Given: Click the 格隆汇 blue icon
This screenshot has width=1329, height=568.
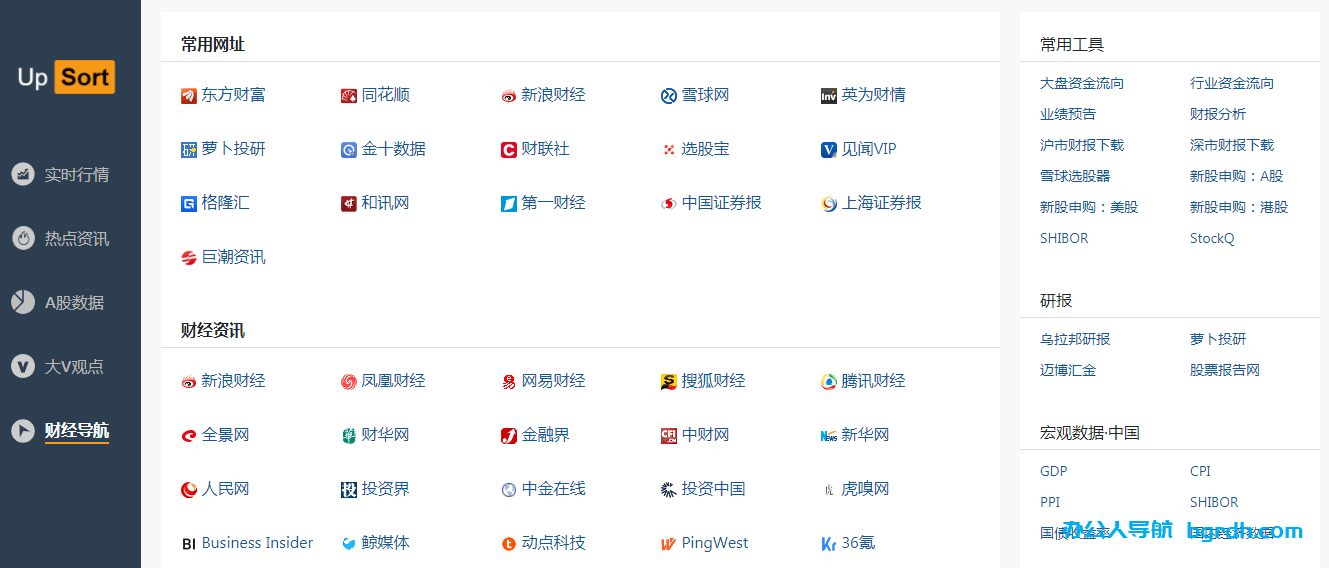Looking at the screenshot, I should point(189,204).
